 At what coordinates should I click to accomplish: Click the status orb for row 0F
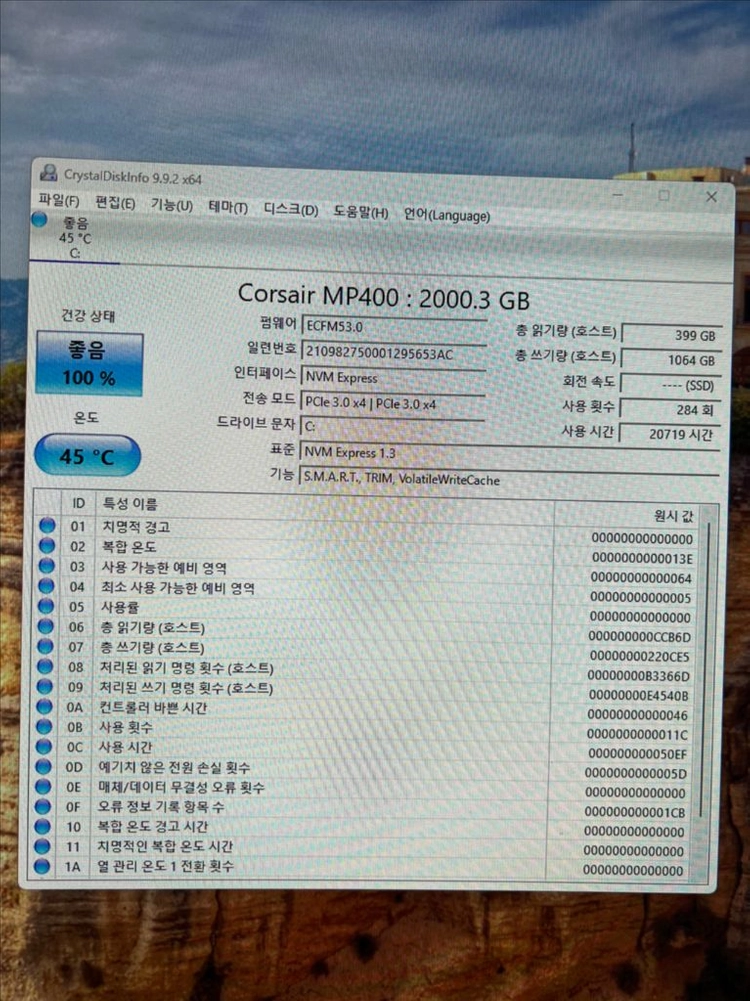[43, 806]
